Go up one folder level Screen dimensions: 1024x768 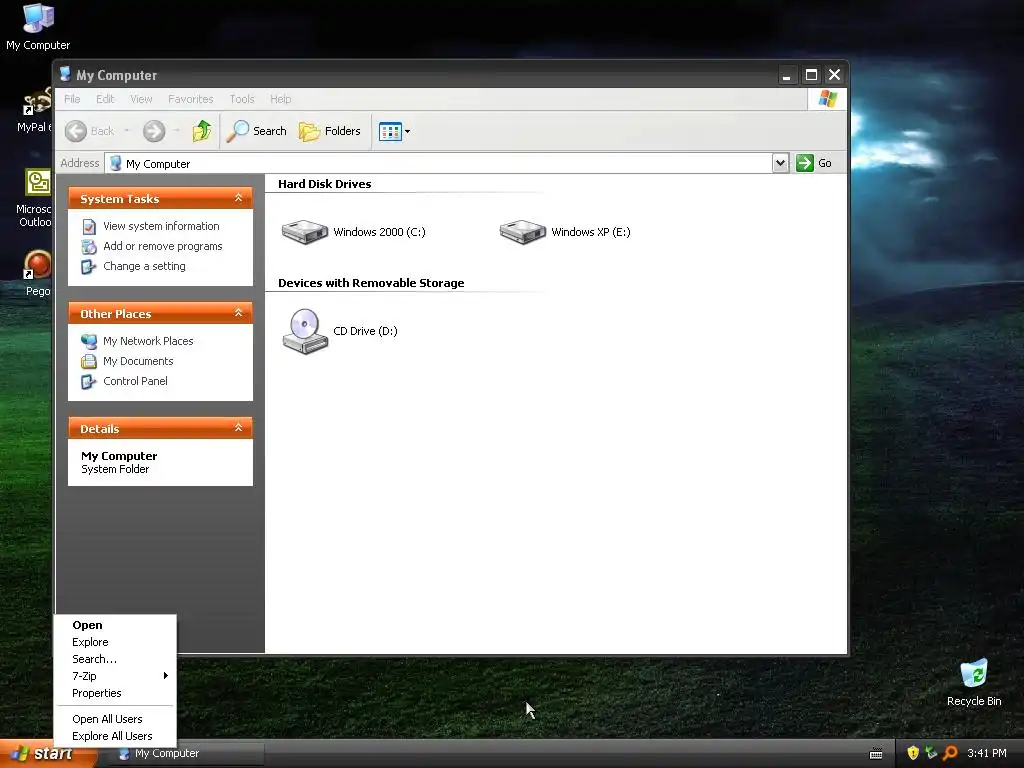pyautogui.click(x=202, y=131)
